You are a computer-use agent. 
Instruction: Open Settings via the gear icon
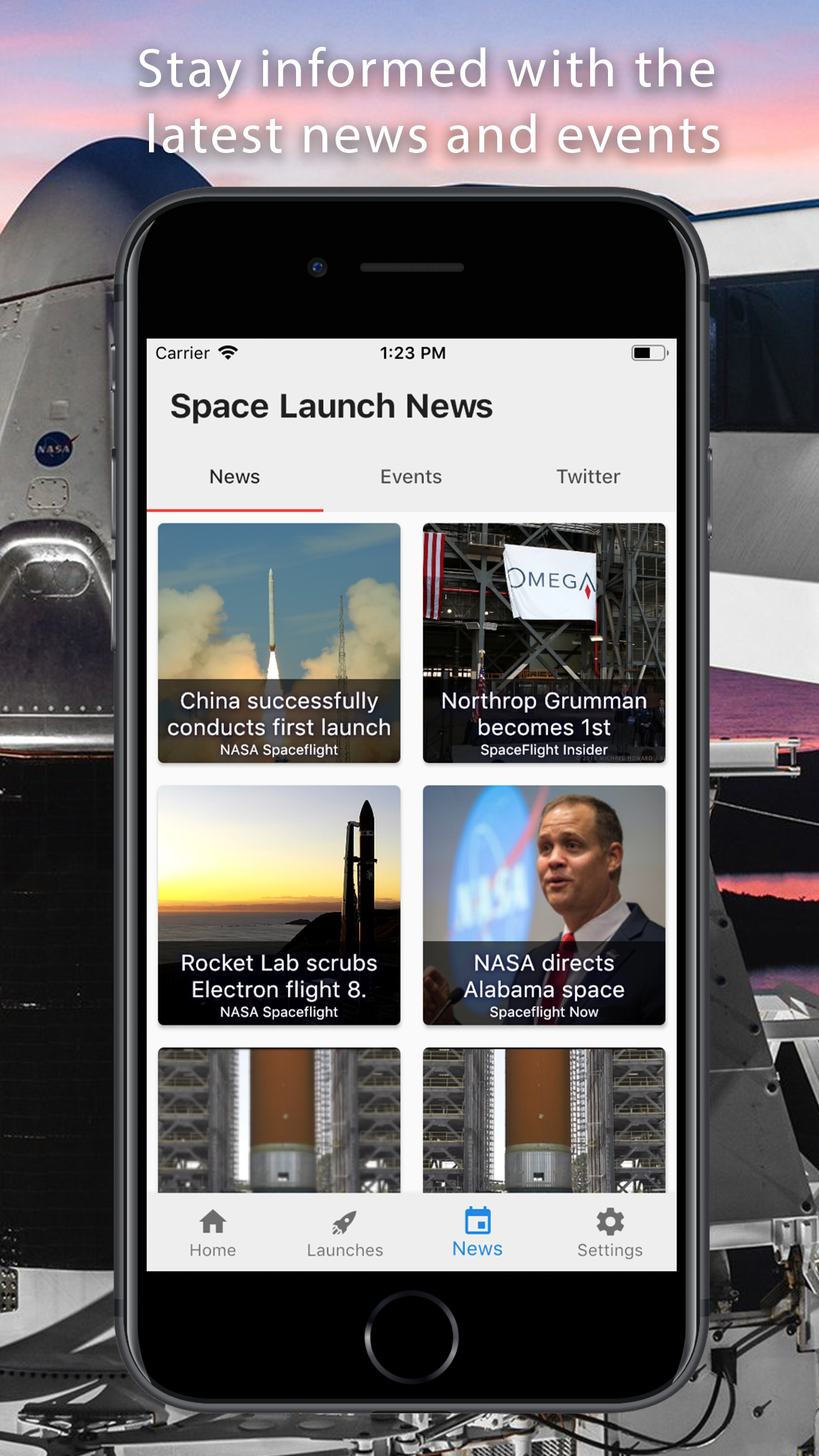pos(610,1221)
